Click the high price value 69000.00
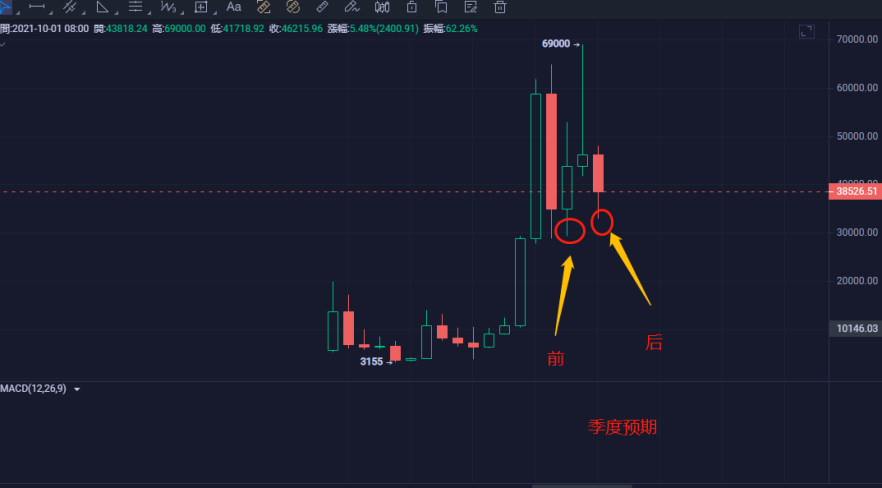This screenshot has height=488, width=882. point(185,28)
